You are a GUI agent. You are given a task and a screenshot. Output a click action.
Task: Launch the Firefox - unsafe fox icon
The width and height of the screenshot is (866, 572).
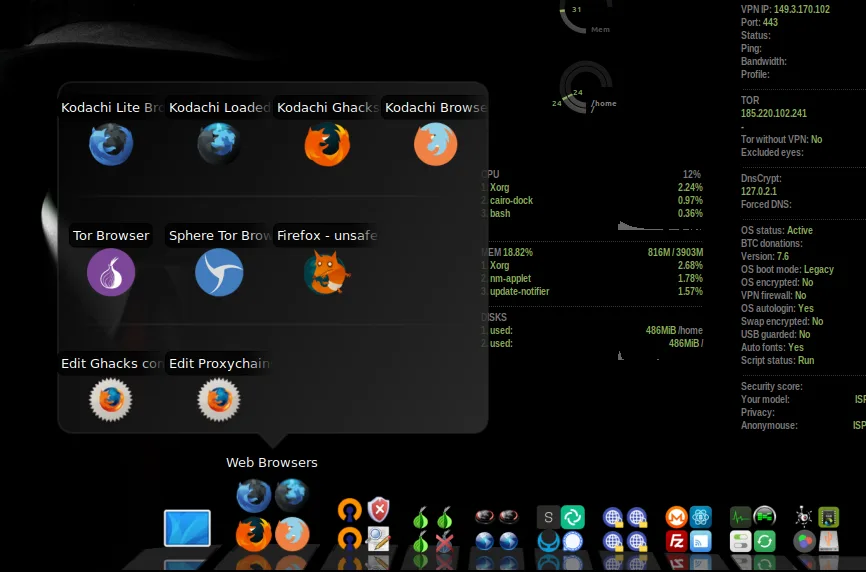click(327, 272)
